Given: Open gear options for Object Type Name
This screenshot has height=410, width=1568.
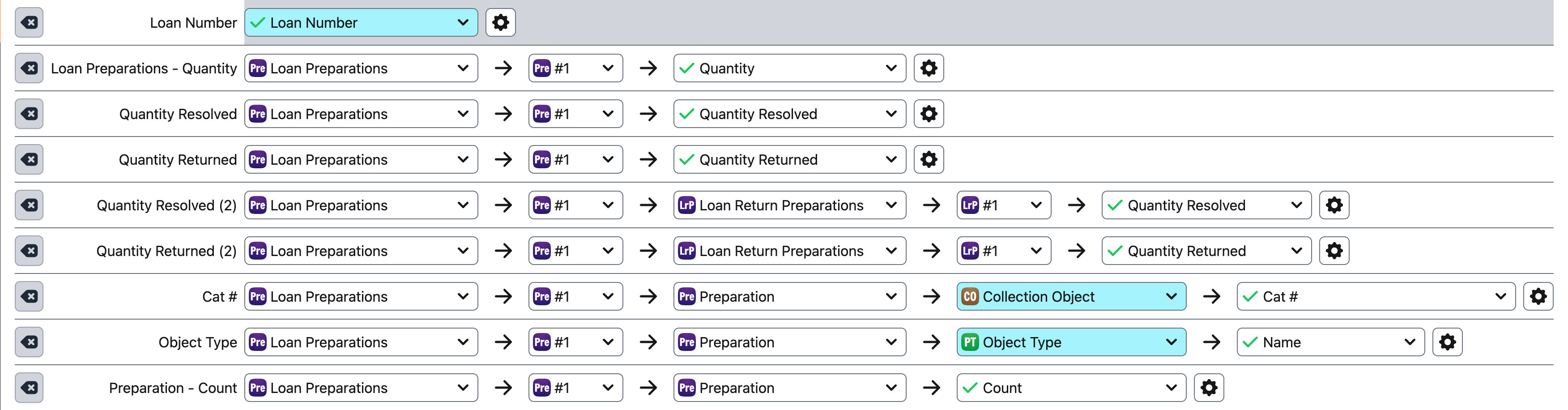Looking at the screenshot, I should 1447,342.
